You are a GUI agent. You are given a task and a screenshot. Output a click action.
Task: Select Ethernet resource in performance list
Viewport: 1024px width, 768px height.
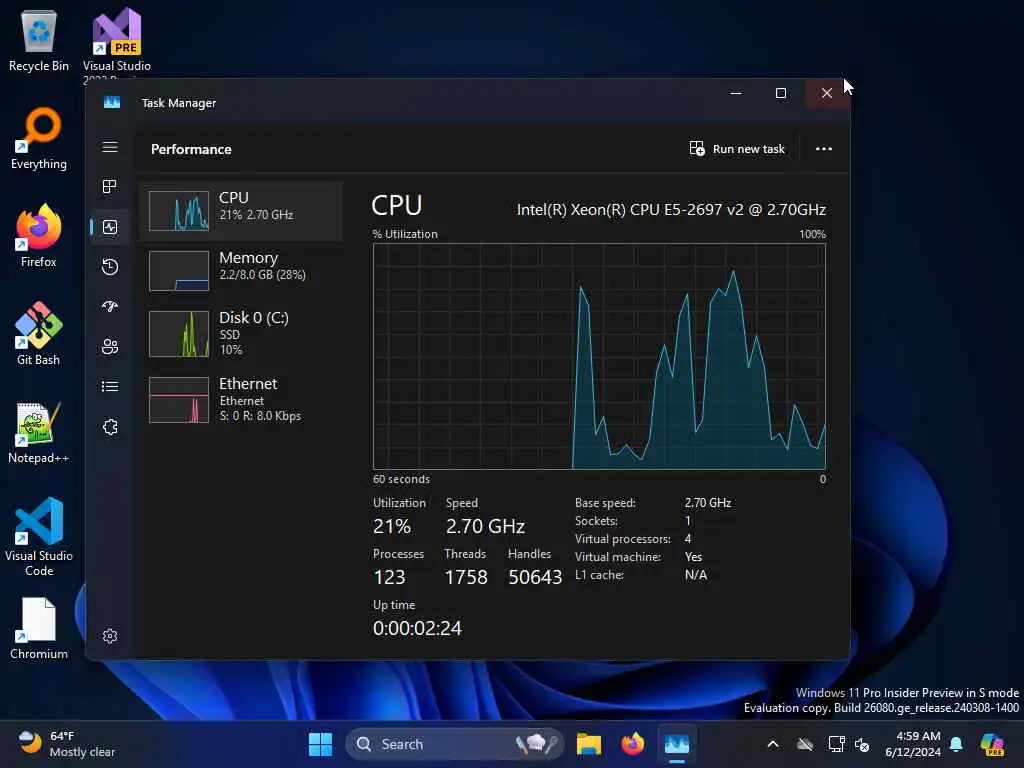241,399
